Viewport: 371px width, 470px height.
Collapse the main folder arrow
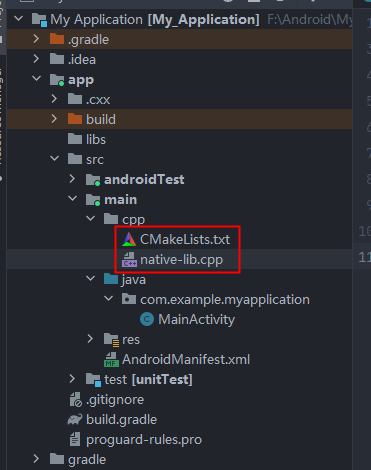coord(73,199)
